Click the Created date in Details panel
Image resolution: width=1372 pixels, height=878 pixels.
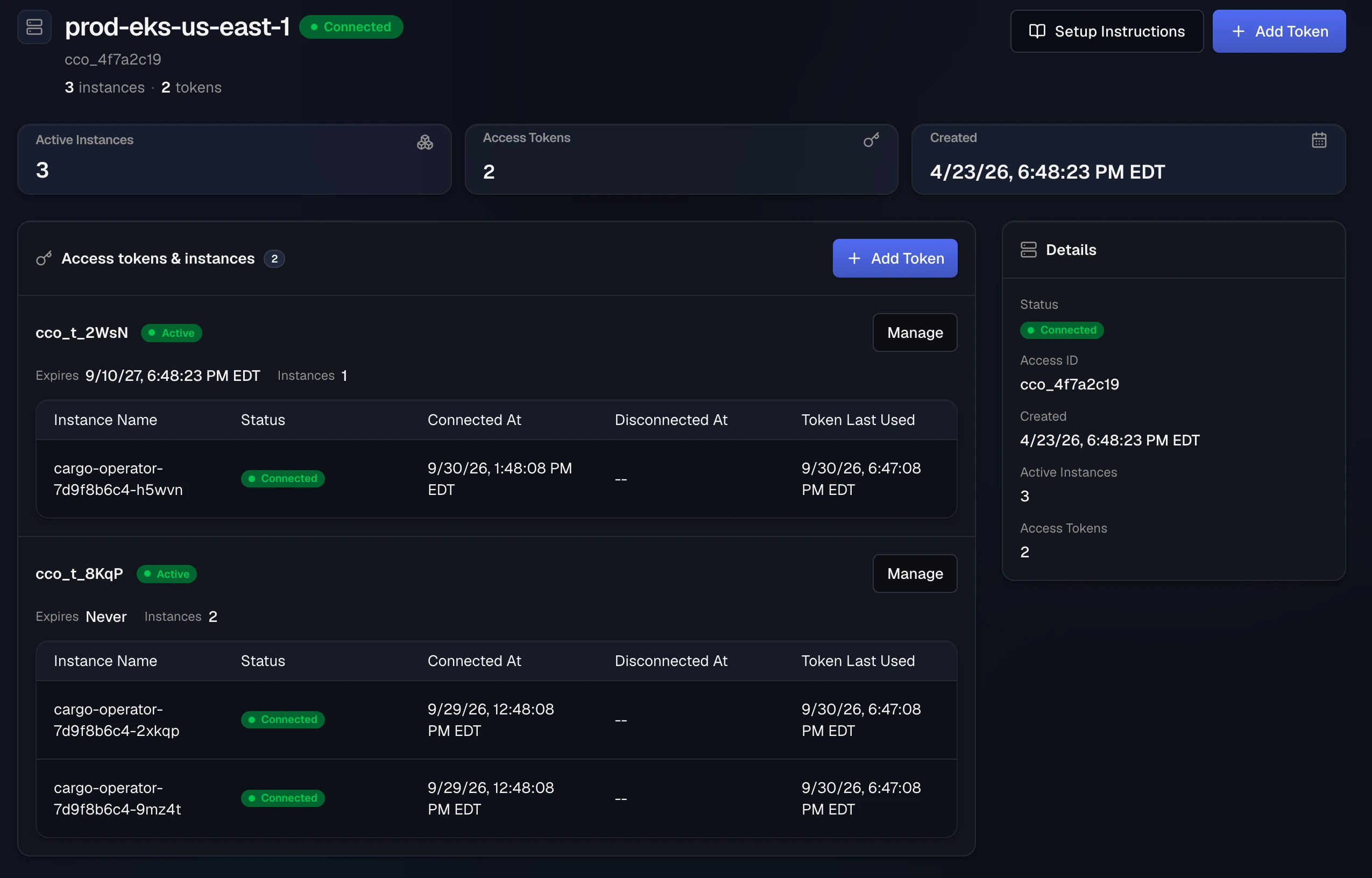pyautogui.click(x=1110, y=440)
